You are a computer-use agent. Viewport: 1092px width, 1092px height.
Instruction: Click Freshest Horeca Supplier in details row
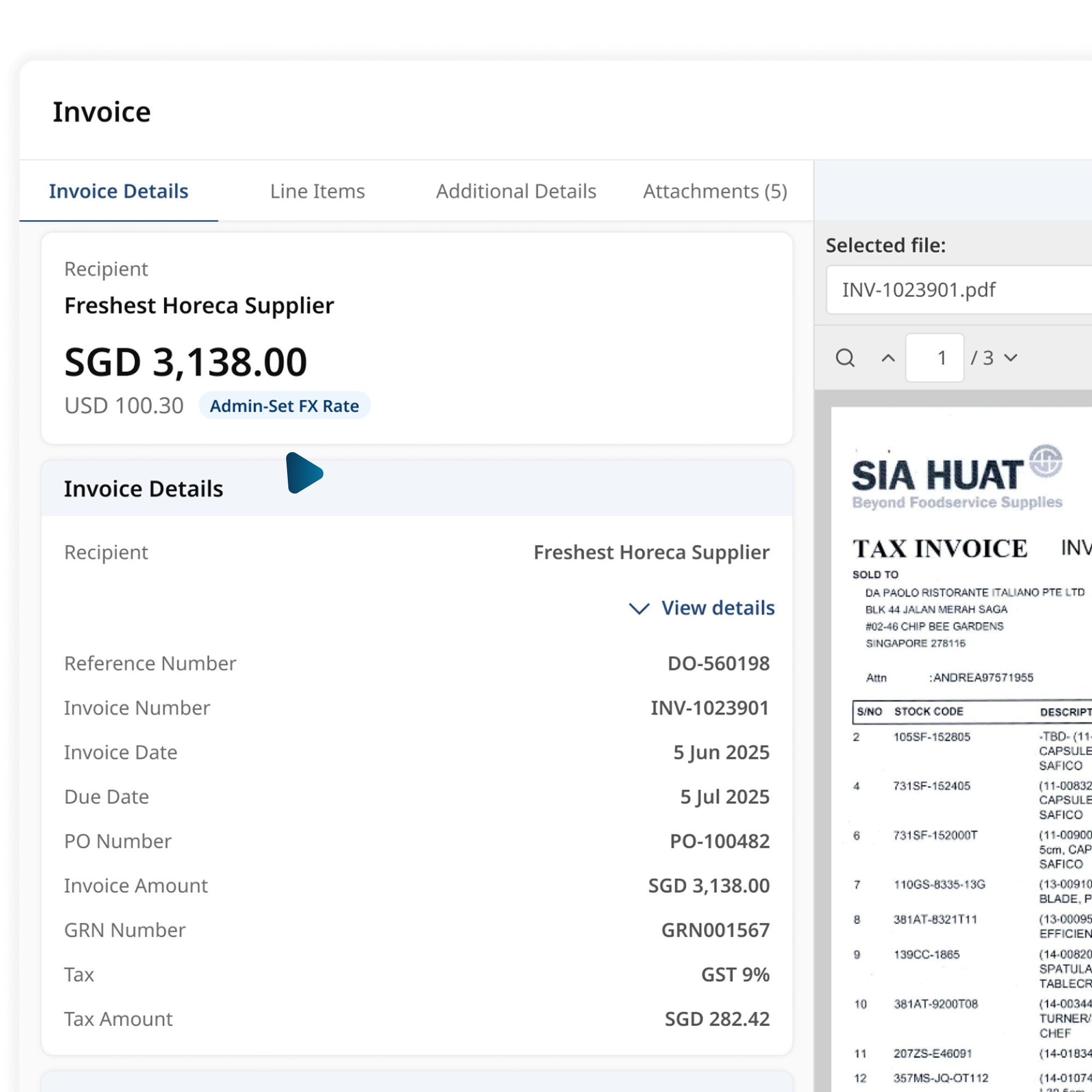(652, 552)
